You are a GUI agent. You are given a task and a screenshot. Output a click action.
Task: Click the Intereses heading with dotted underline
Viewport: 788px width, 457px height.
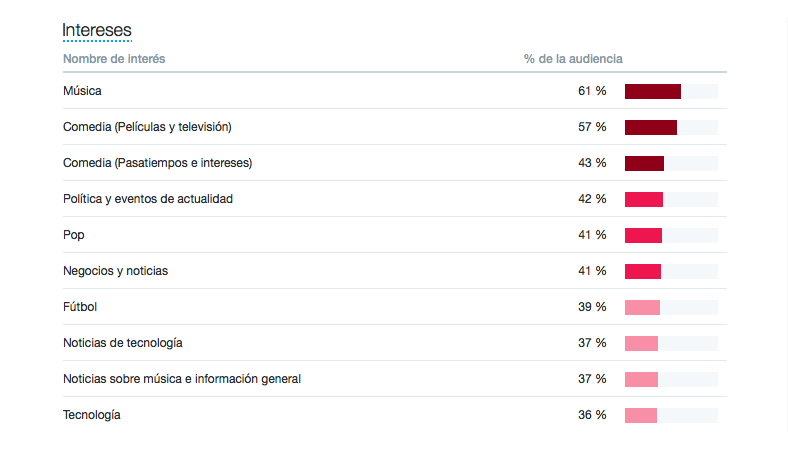click(x=97, y=31)
